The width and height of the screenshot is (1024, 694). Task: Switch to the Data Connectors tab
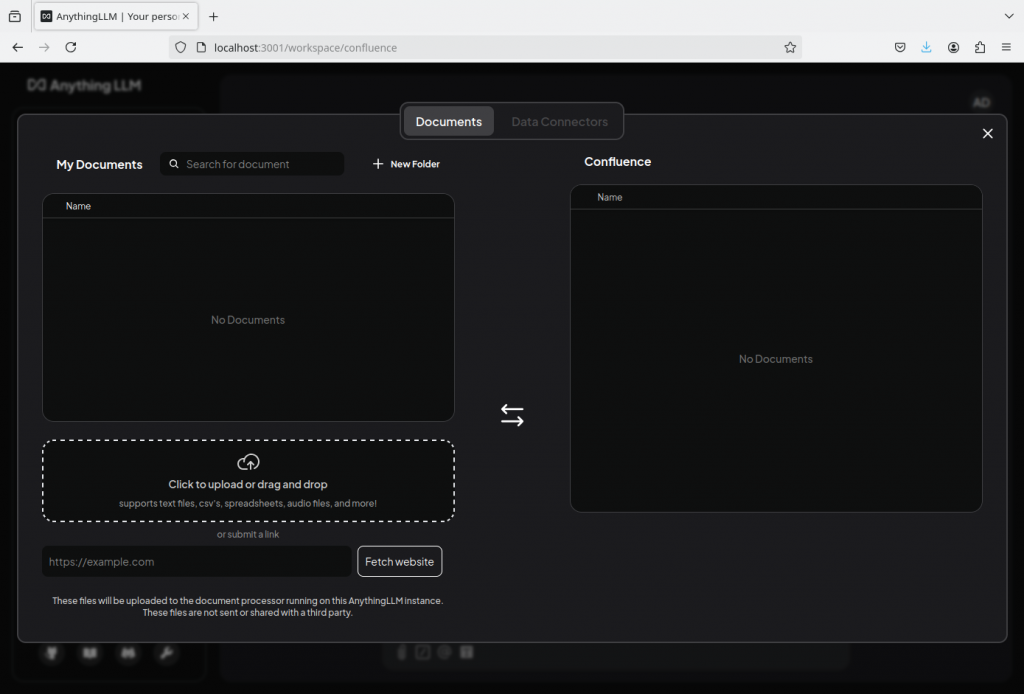tap(559, 122)
